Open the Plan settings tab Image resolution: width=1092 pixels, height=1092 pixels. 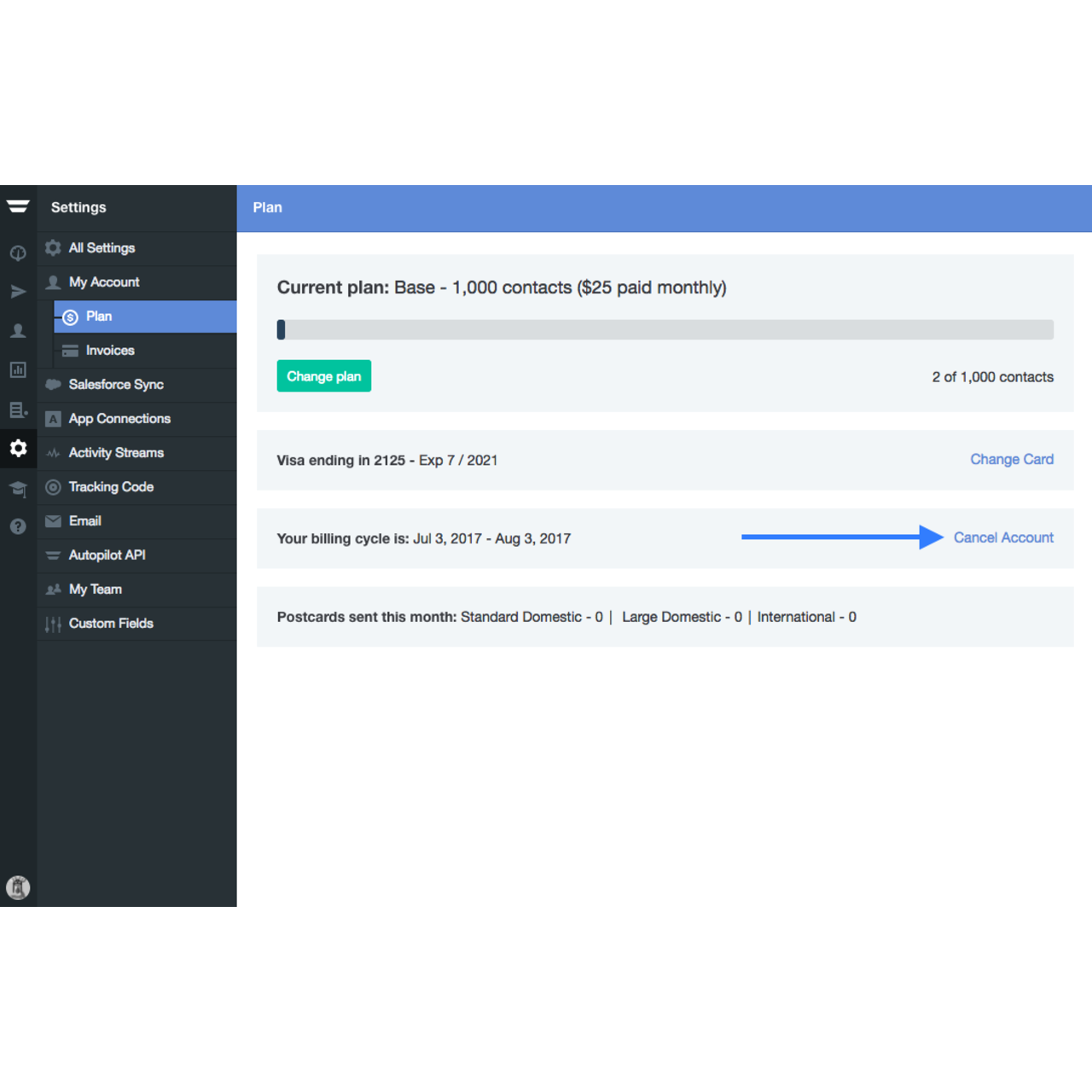coord(98,317)
